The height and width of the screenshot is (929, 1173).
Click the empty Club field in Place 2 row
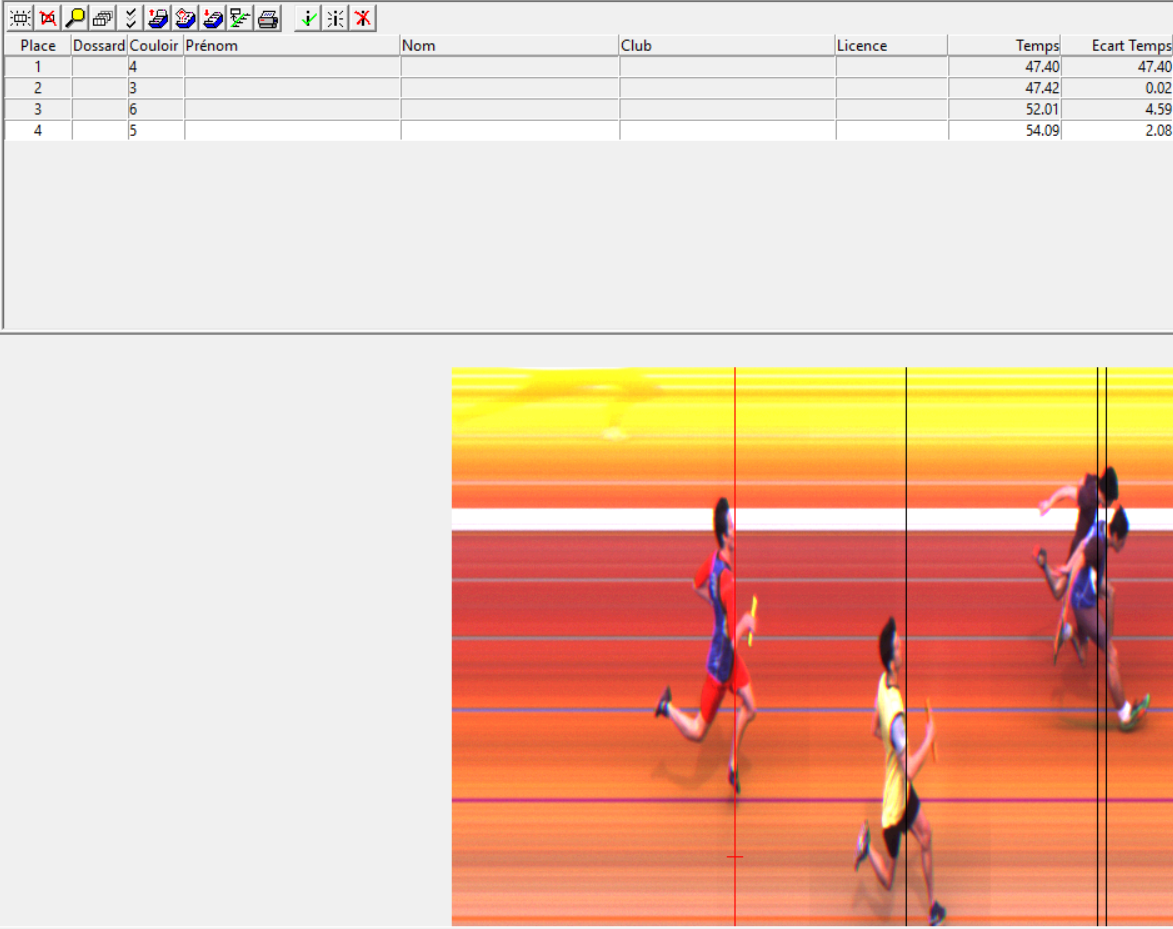click(x=727, y=88)
